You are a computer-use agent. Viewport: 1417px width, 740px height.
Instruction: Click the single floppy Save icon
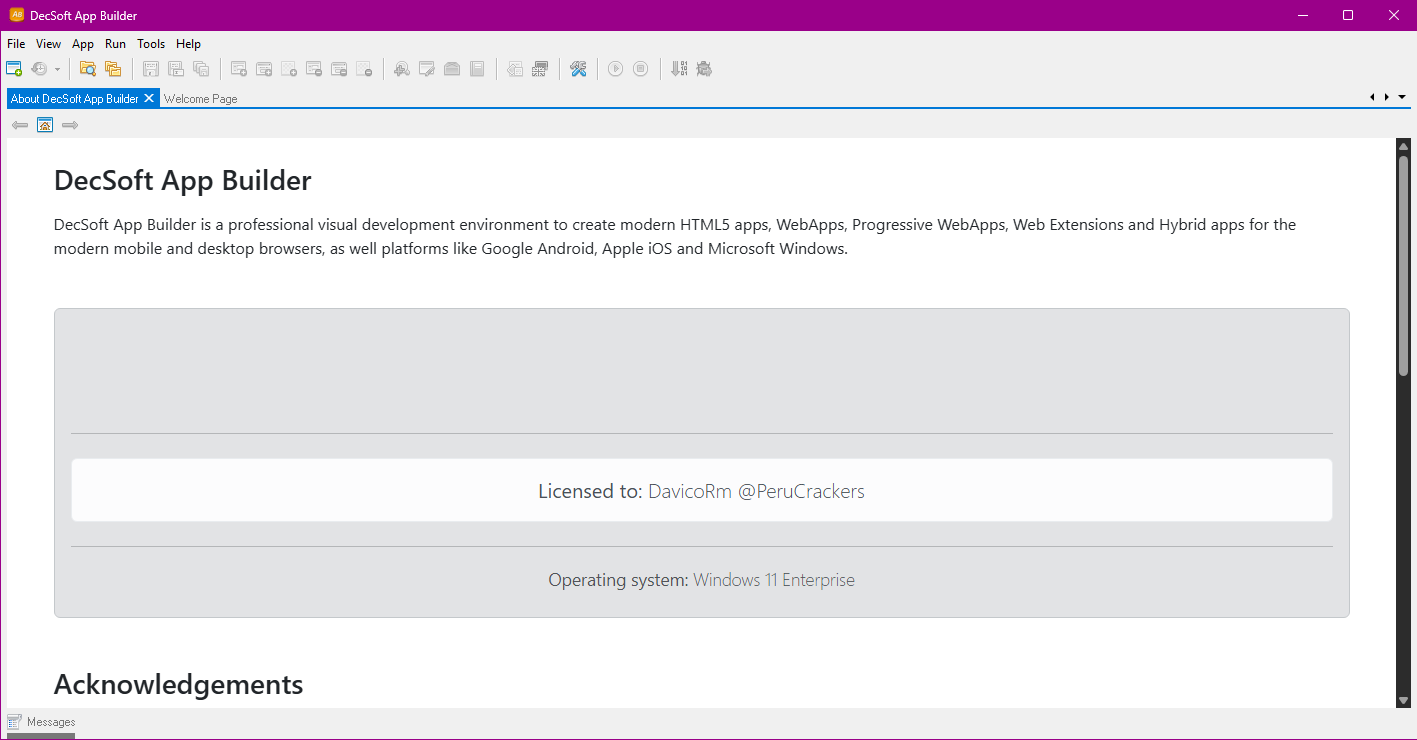(151, 69)
